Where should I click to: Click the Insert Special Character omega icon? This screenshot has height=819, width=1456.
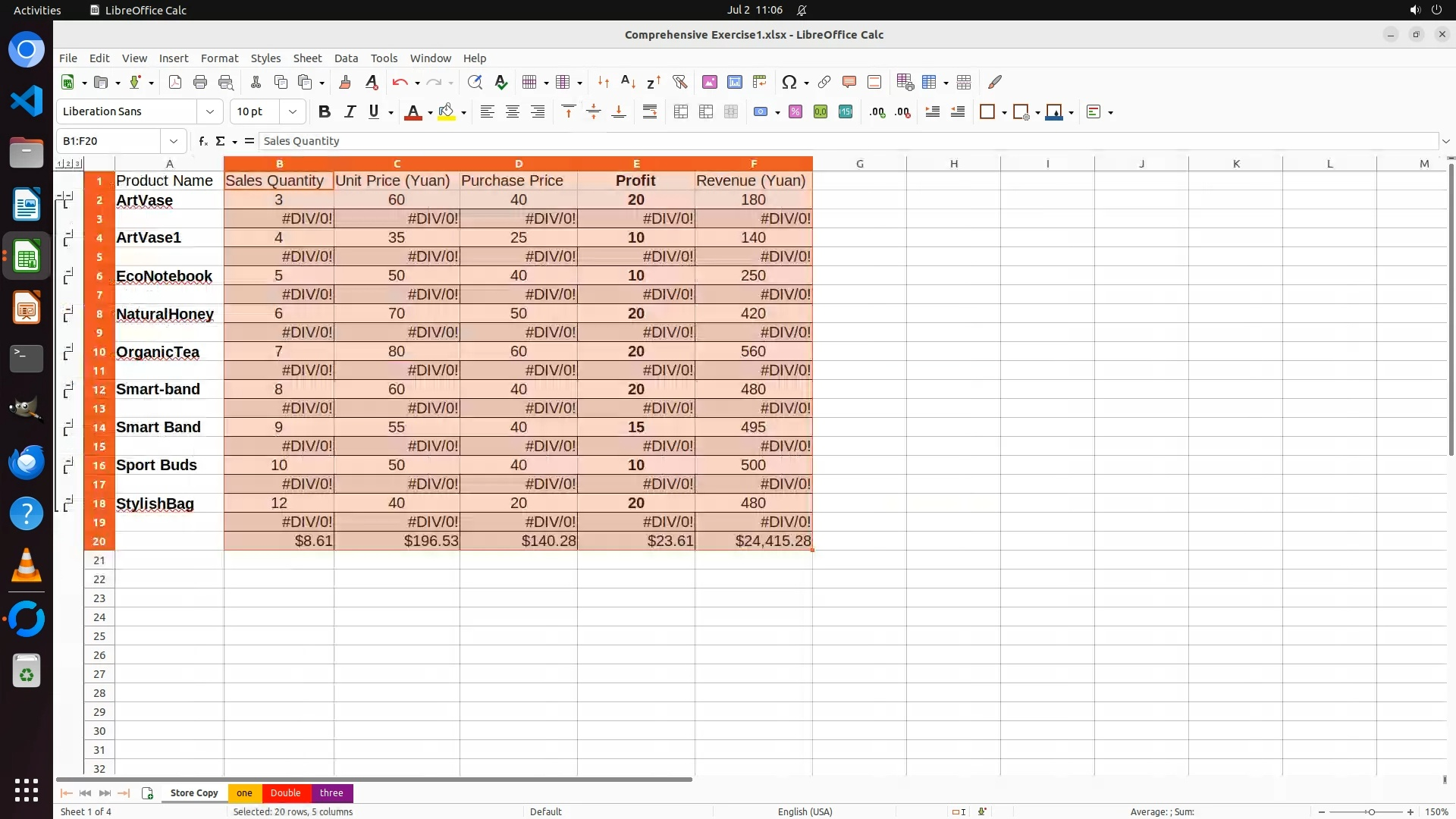[789, 82]
